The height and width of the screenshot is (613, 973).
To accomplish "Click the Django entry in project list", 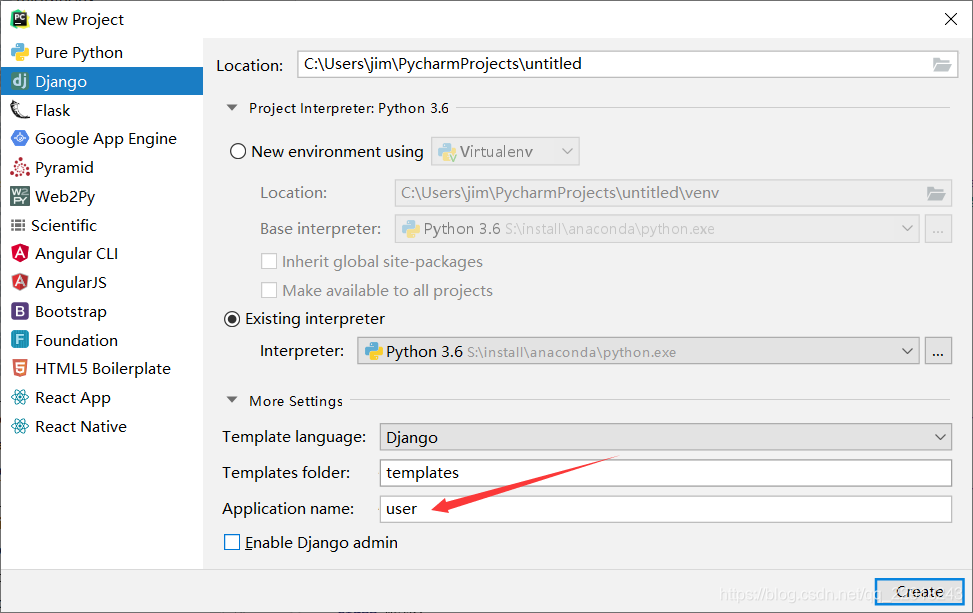I will click(102, 81).
